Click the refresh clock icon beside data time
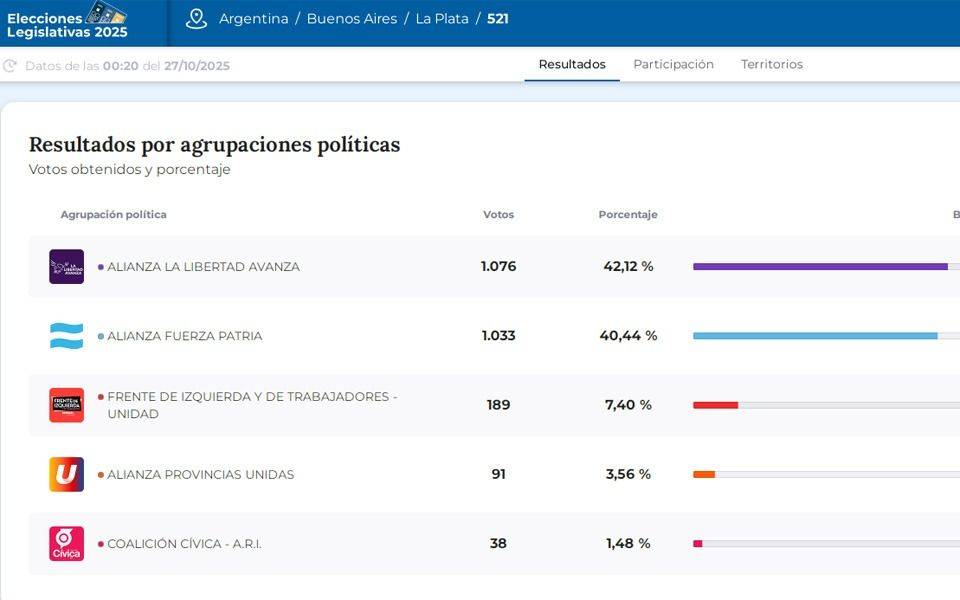The image size is (960, 600). (11, 66)
